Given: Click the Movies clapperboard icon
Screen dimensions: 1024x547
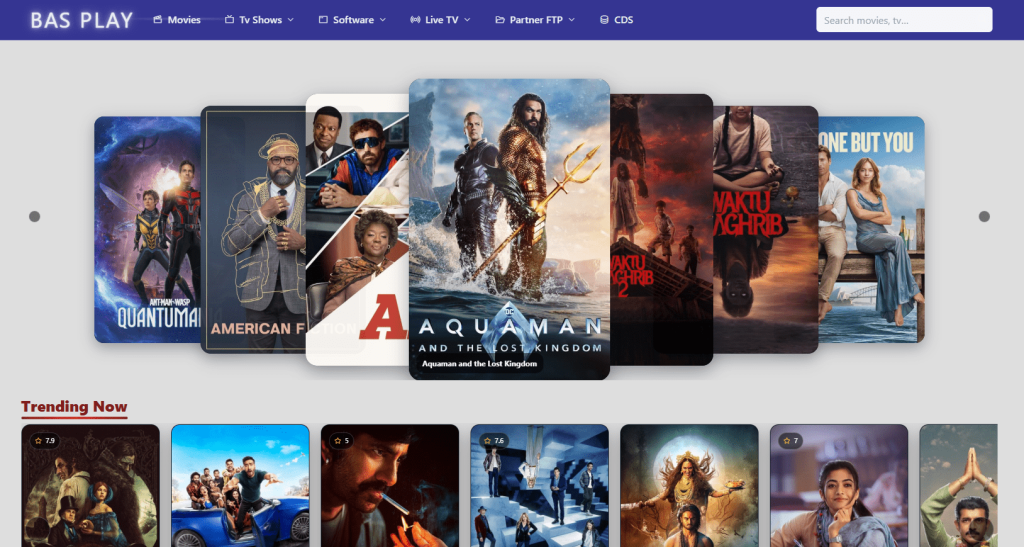Looking at the screenshot, I should 158,20.
